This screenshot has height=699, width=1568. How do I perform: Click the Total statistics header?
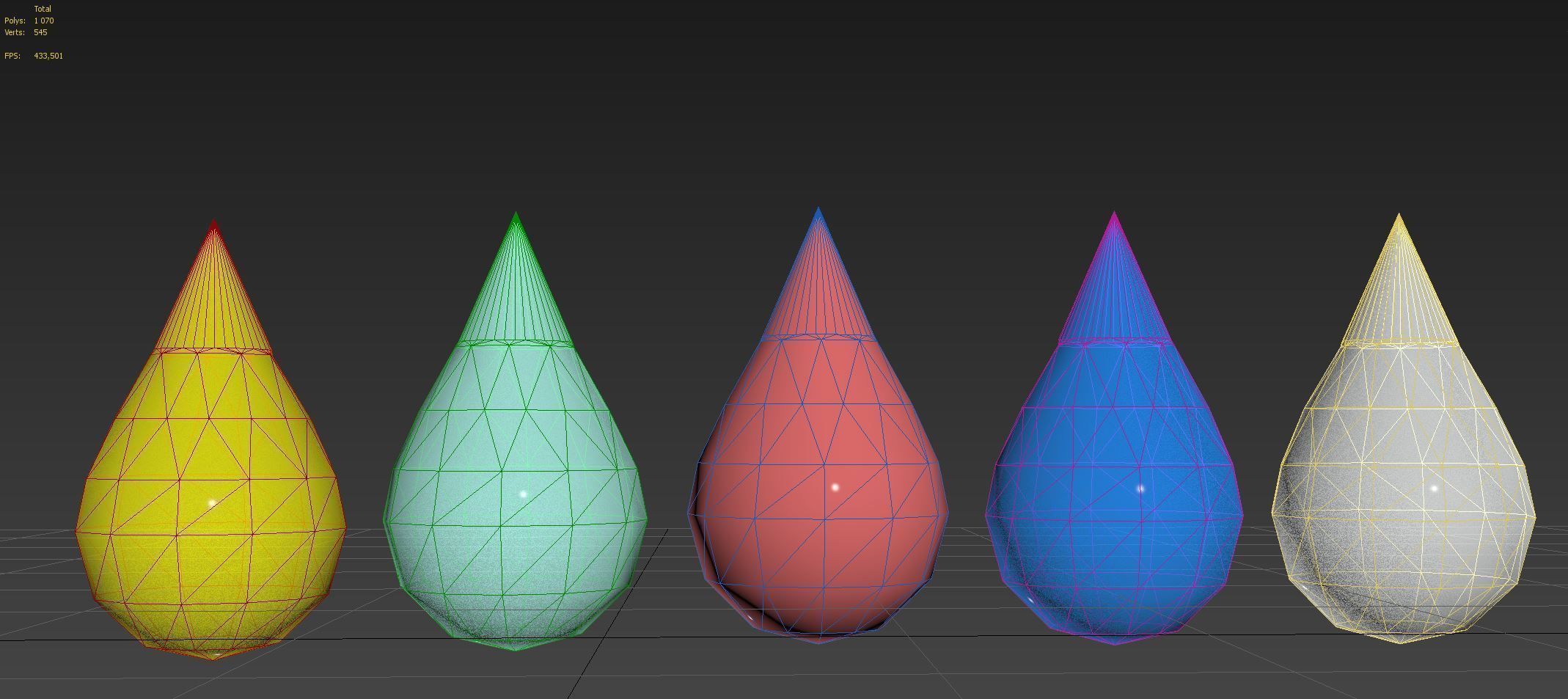pos(43,9)
